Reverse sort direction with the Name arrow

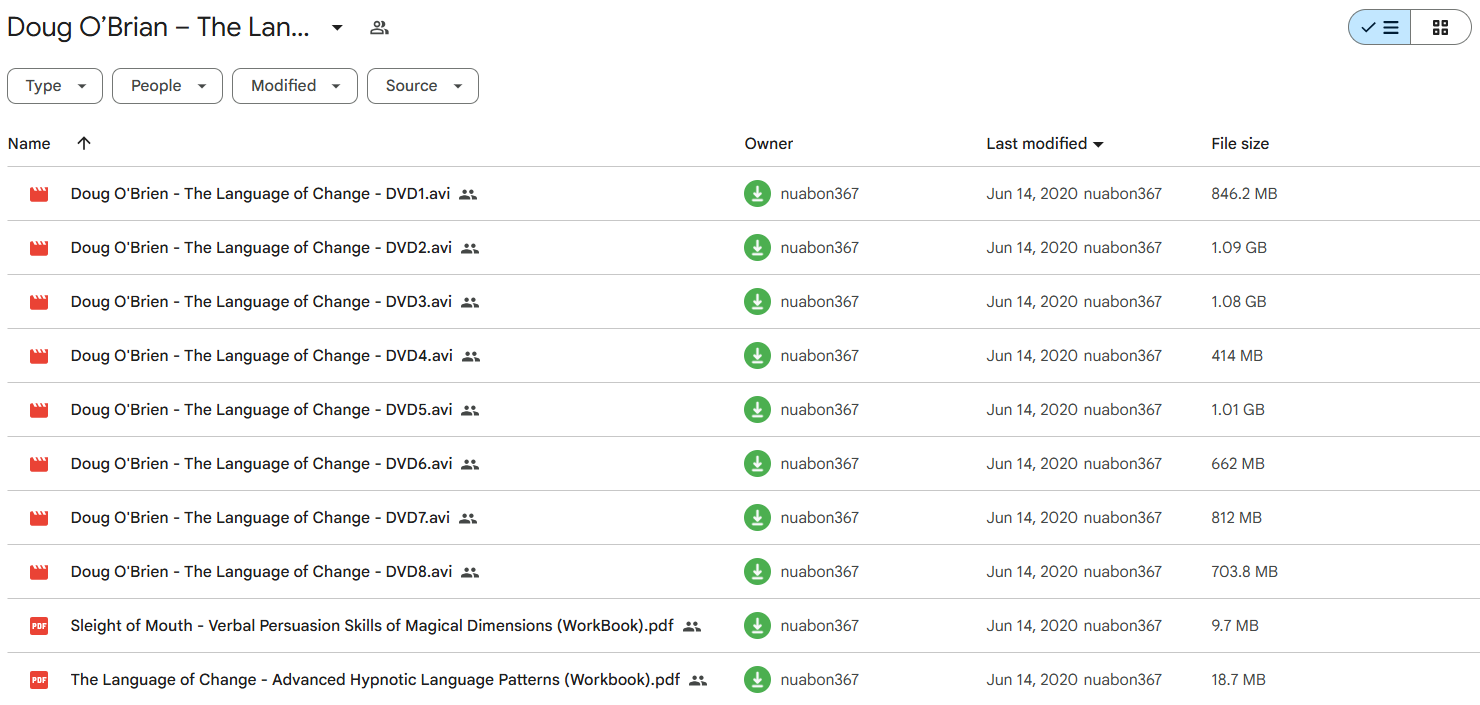click(x=84, y=143)
